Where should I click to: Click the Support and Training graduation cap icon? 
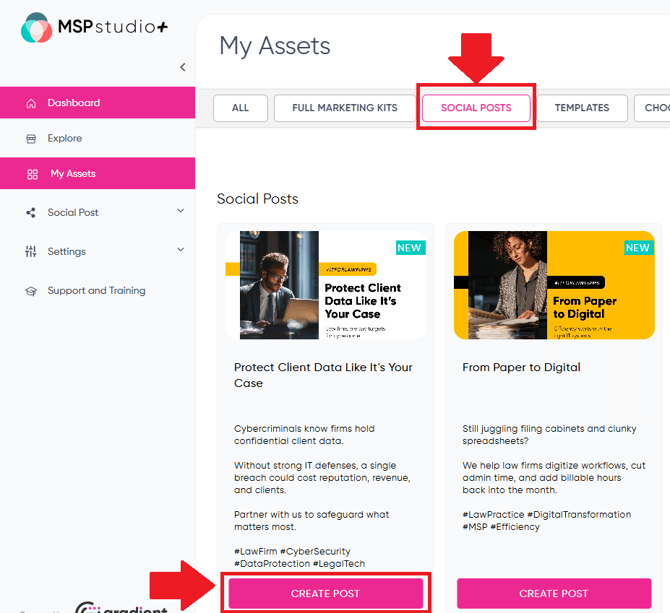[31, 291]
